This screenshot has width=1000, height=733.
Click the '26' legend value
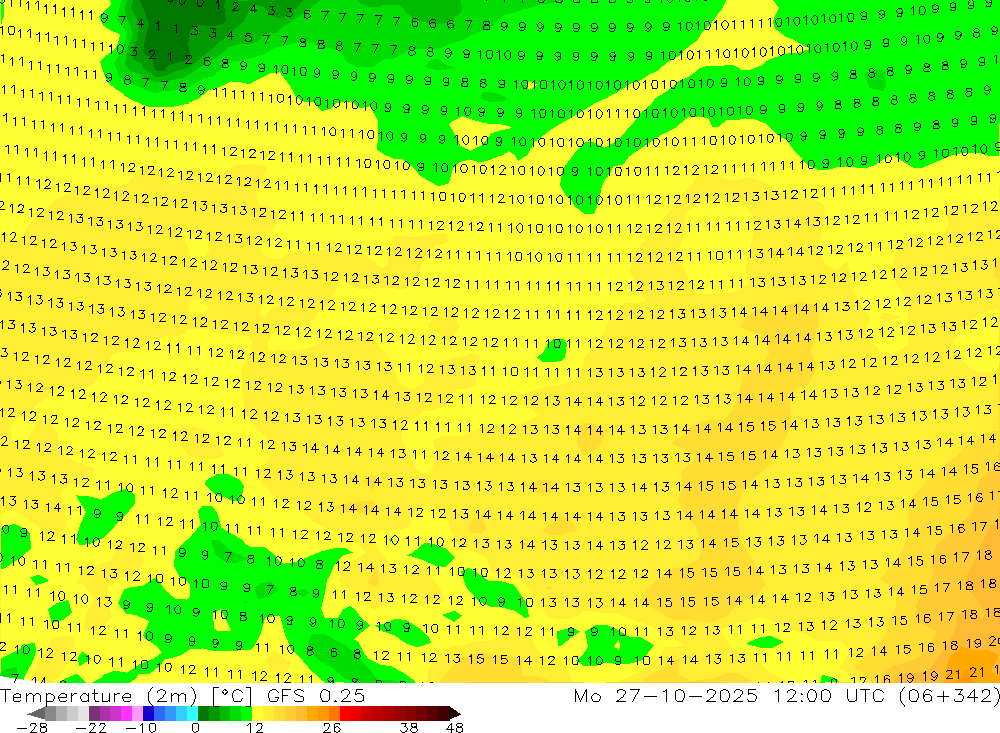[x=332, y=727]
